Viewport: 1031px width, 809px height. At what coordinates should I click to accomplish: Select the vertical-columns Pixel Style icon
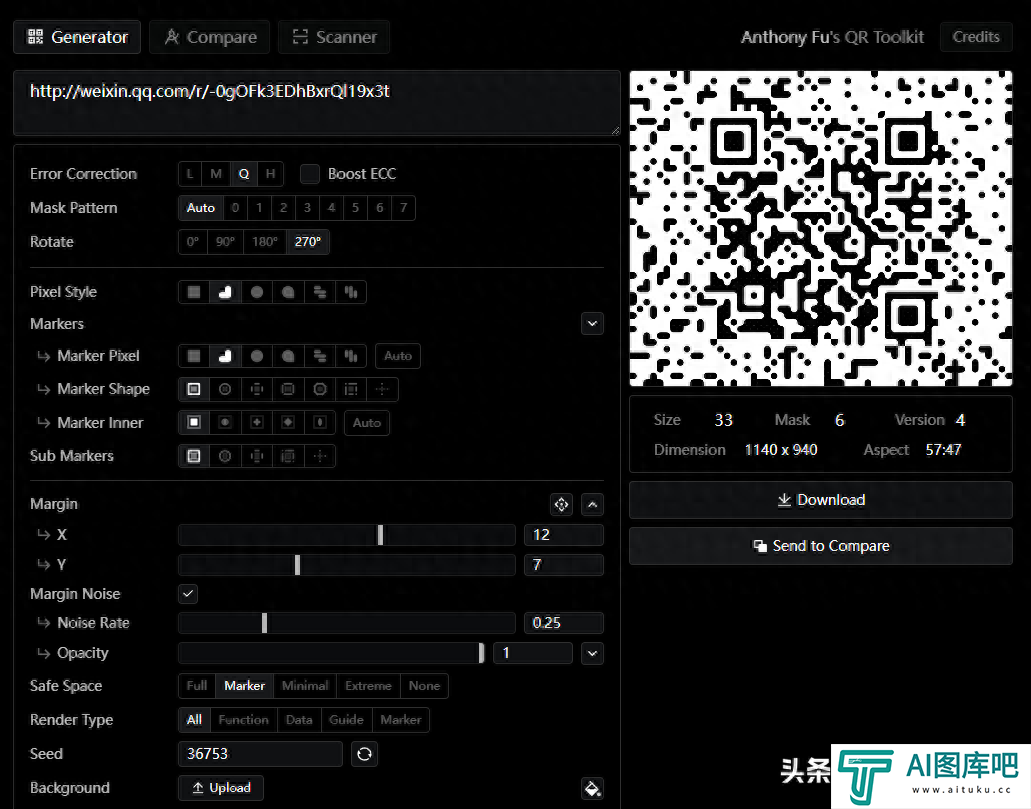pos(351,292)
